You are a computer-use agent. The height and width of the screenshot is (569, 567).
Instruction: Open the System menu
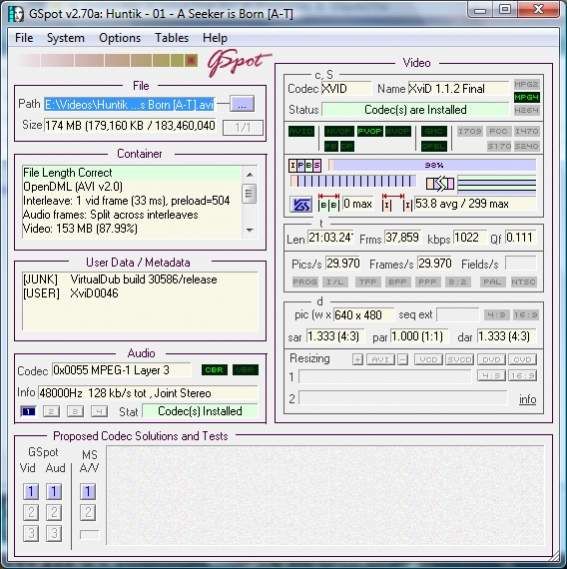pyautogui.click(x=66, y=38)
